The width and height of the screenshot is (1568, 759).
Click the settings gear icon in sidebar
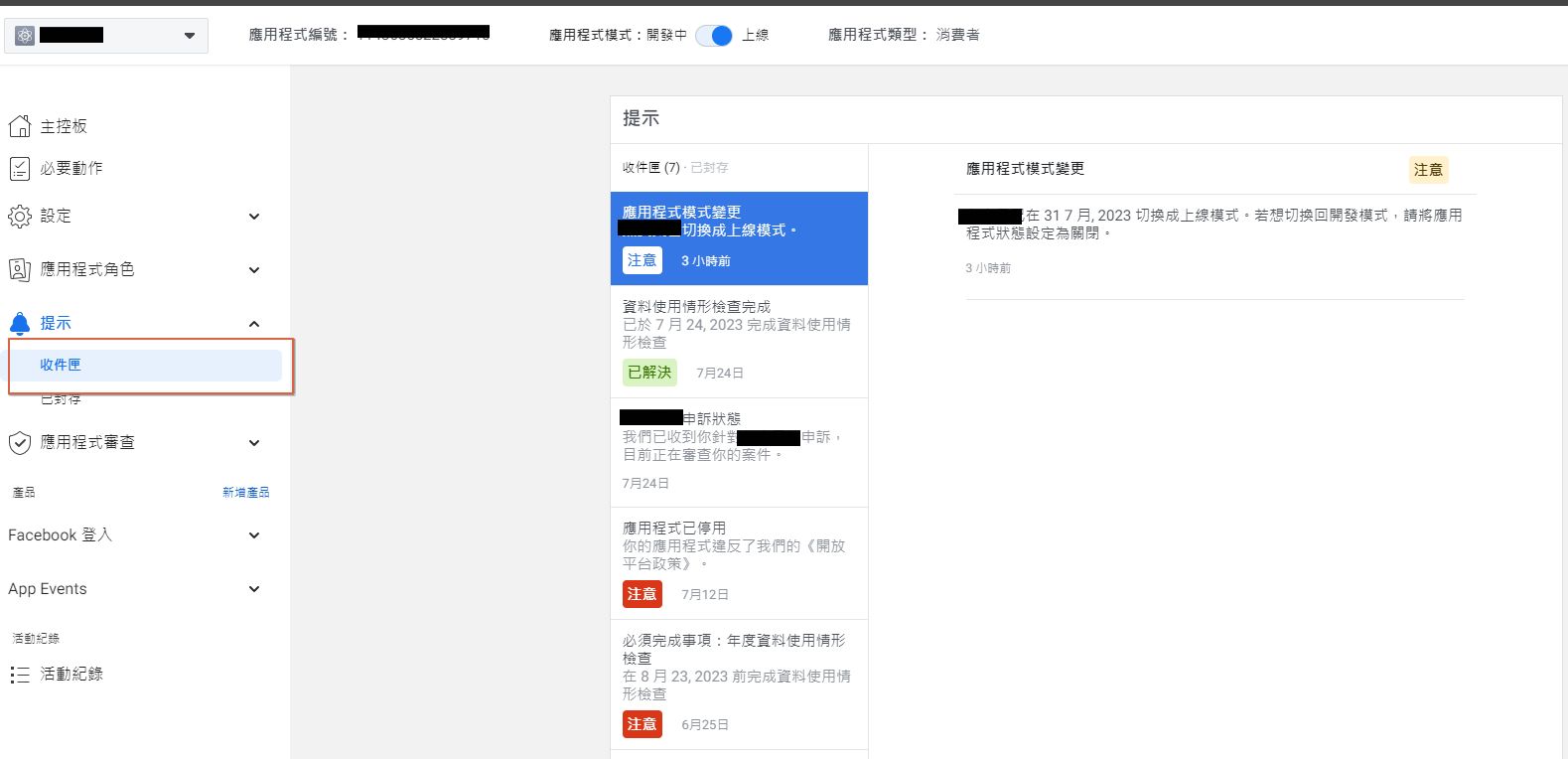pyautogui.click(x=20, y=217)
